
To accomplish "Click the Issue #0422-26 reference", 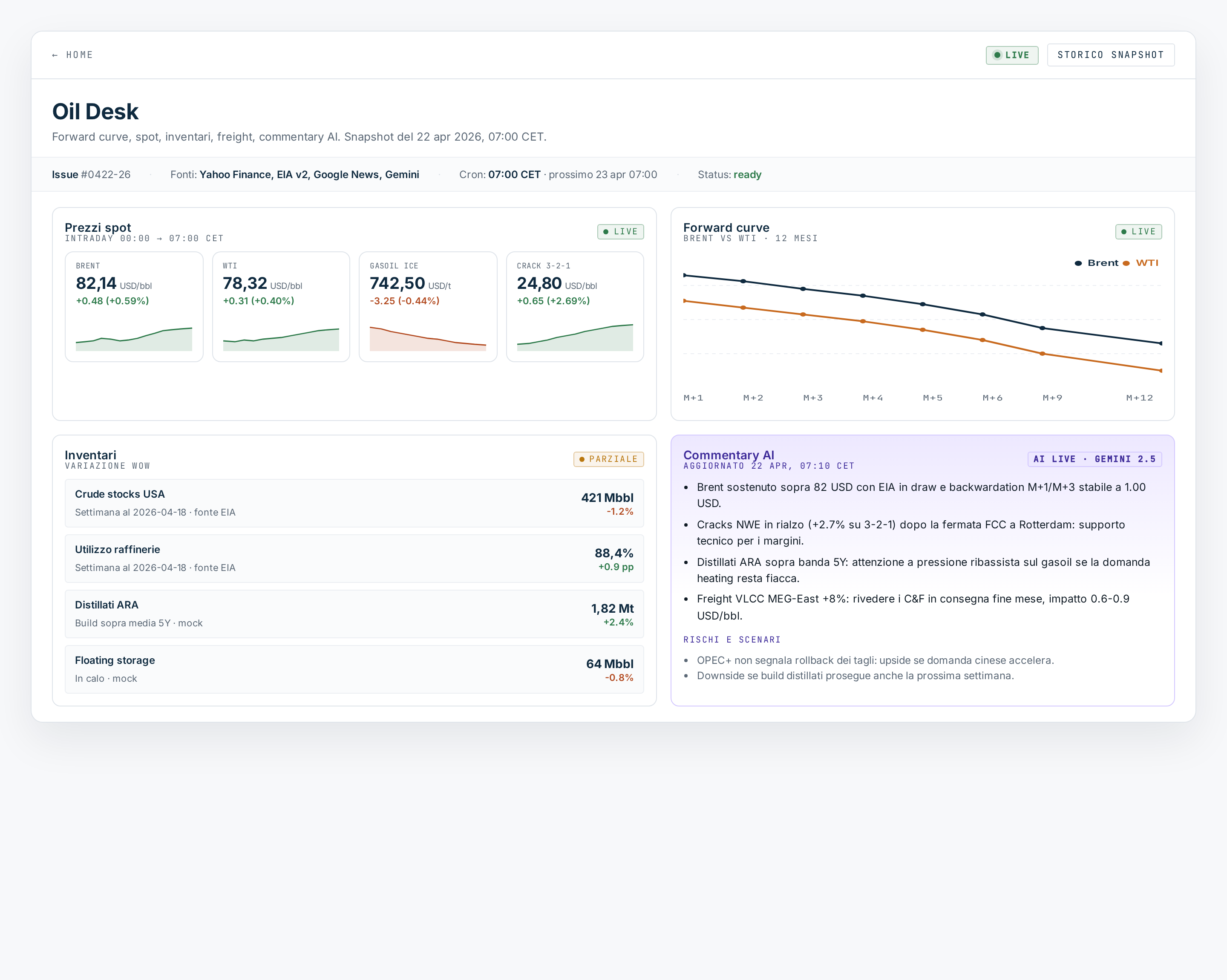I will coord(90,175).
